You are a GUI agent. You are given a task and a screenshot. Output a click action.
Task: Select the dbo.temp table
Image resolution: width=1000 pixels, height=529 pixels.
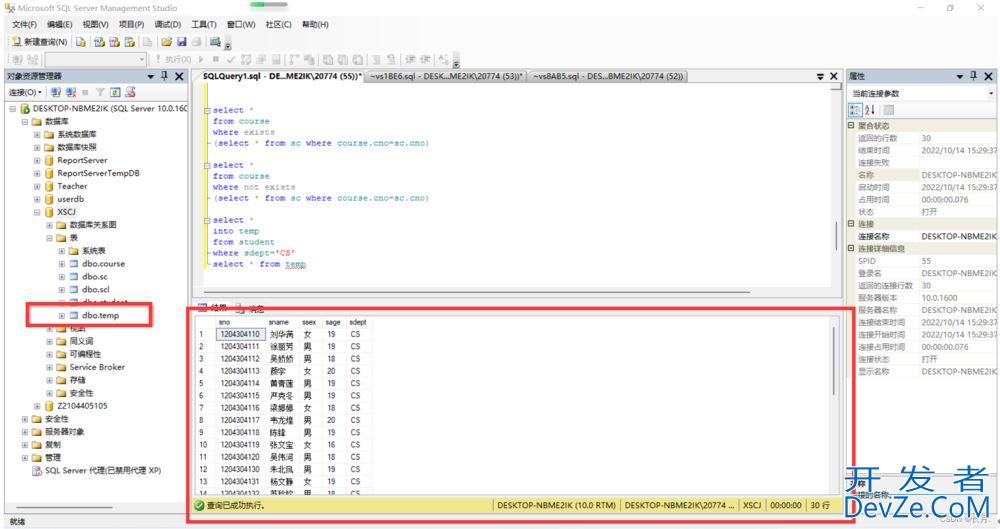pyautogui.click(x=100, y=315)
